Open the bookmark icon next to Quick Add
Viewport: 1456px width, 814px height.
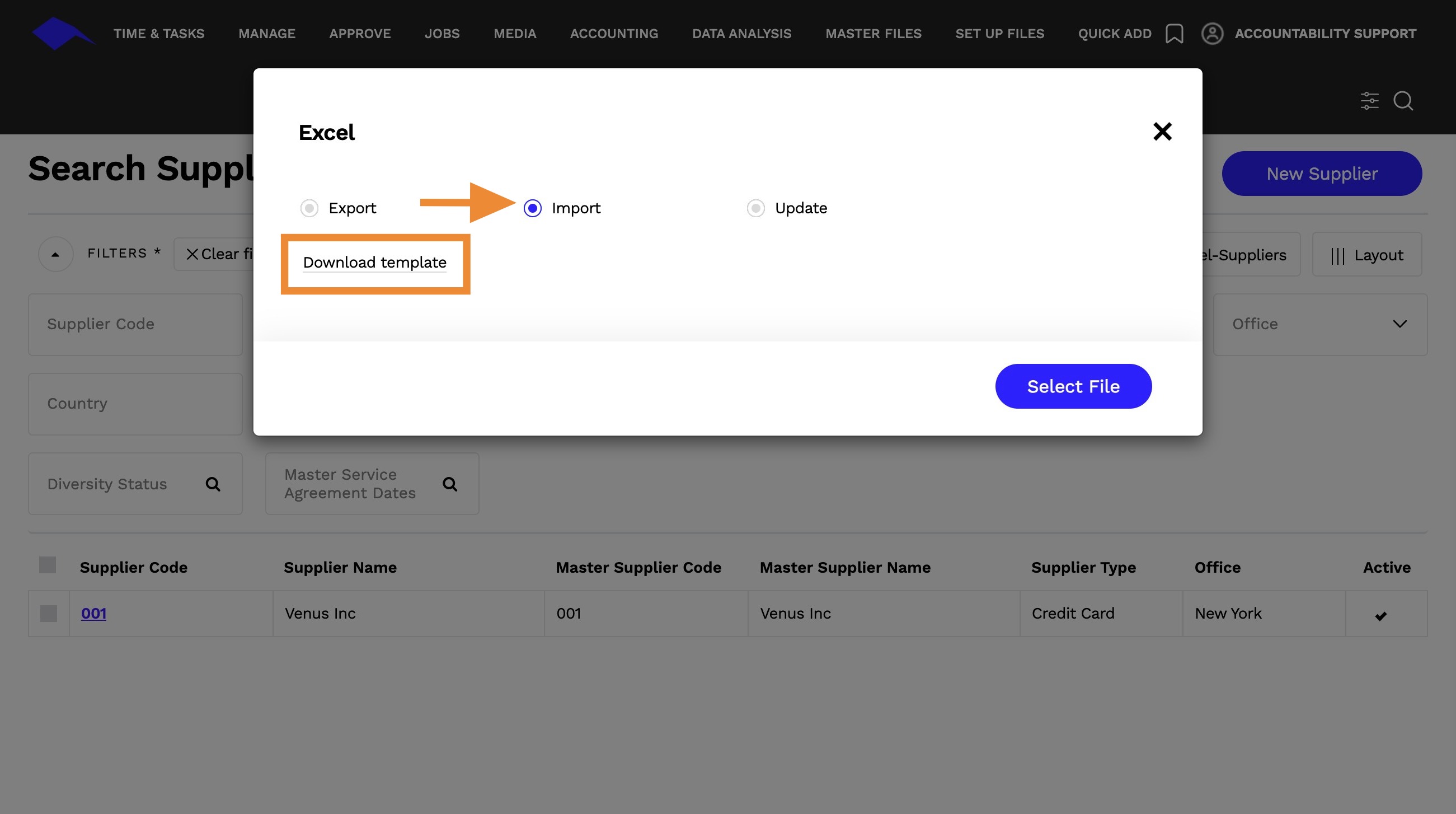tap(1174, 34)
